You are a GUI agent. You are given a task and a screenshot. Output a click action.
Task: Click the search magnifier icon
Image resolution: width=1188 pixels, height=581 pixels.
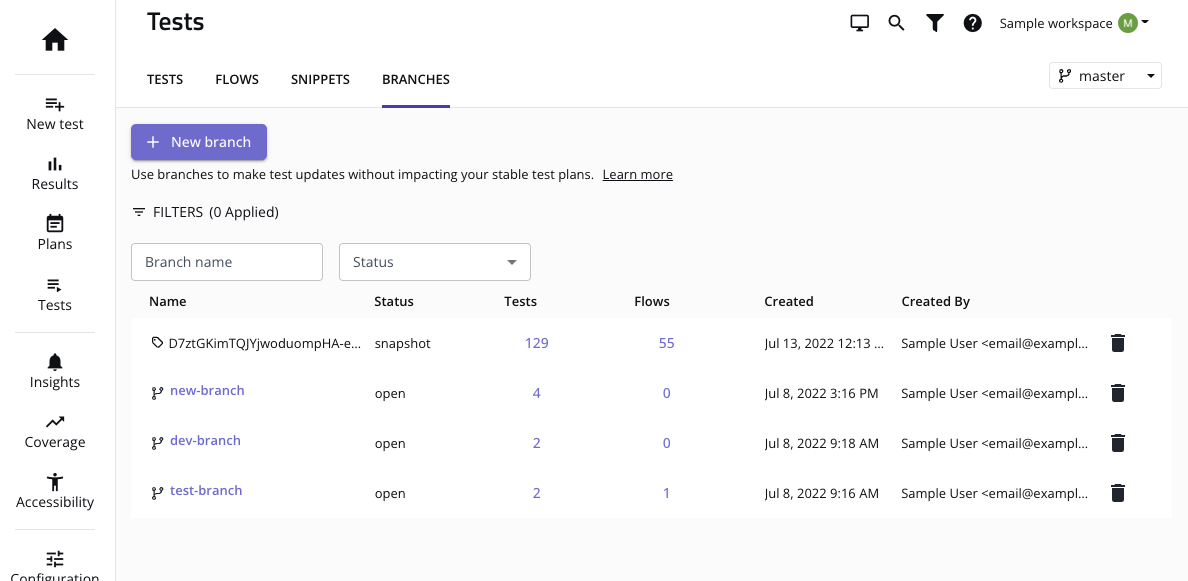pyautogui.click(x=896, y=23)
